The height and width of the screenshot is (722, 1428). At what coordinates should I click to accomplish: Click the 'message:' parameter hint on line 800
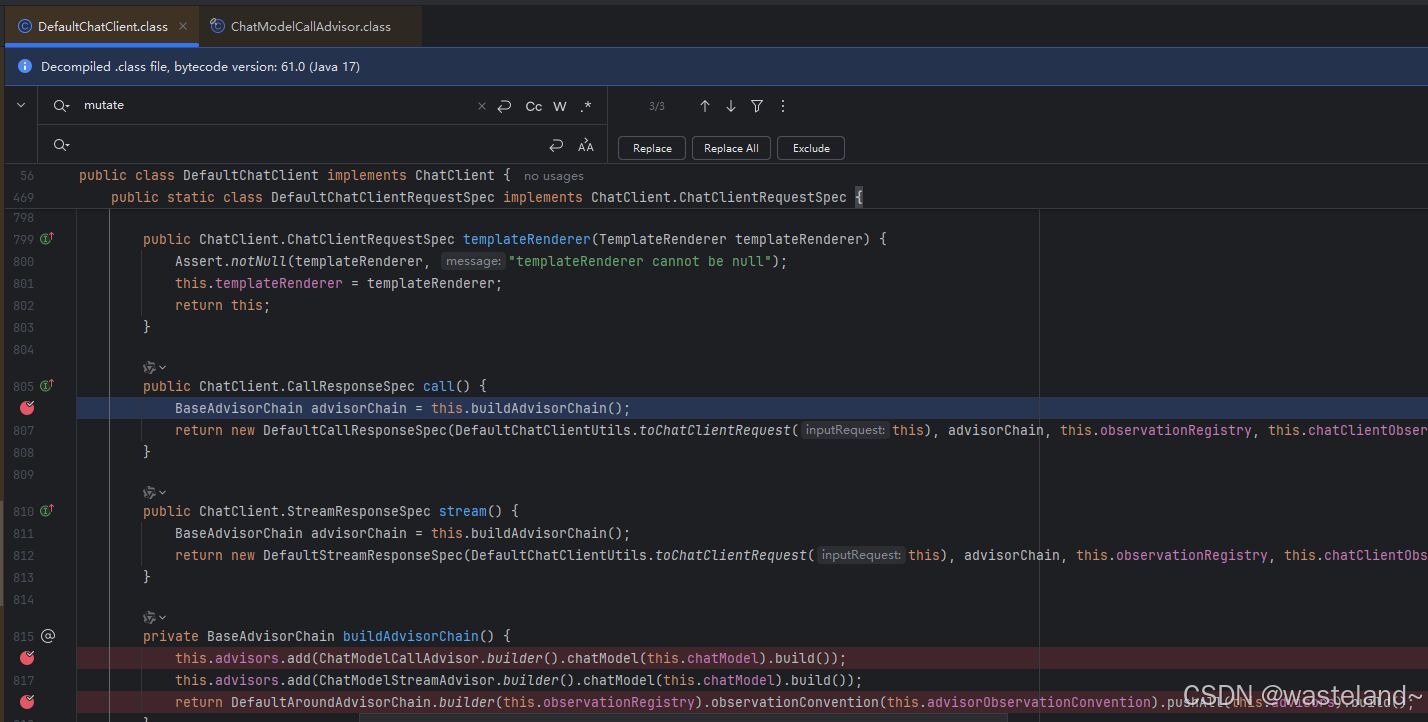473,261
